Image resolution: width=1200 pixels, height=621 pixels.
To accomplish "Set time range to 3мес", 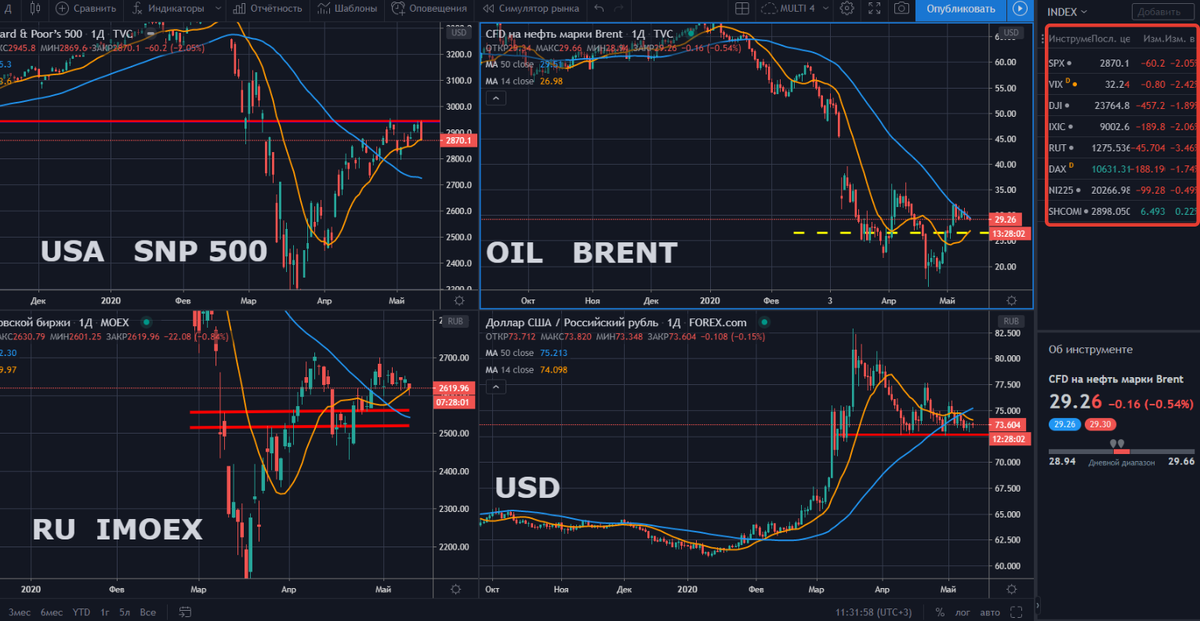I will (x=19, y=611).
